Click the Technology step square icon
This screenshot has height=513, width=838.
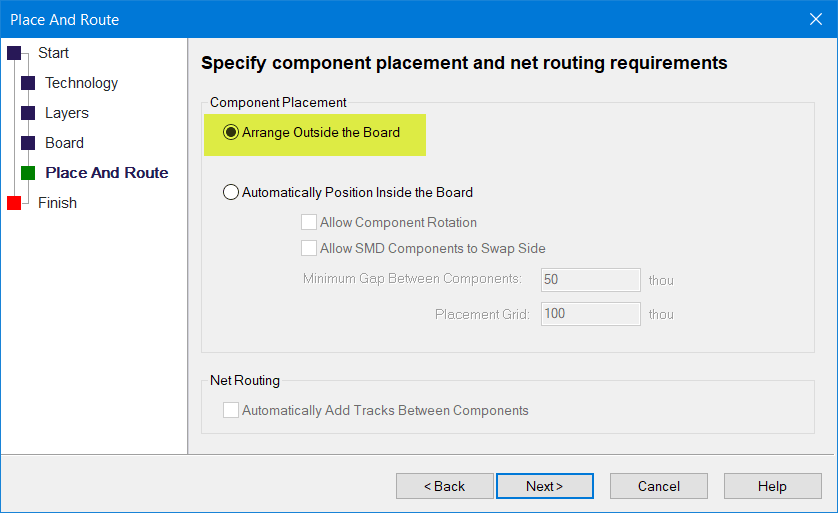tap(28, 83)
